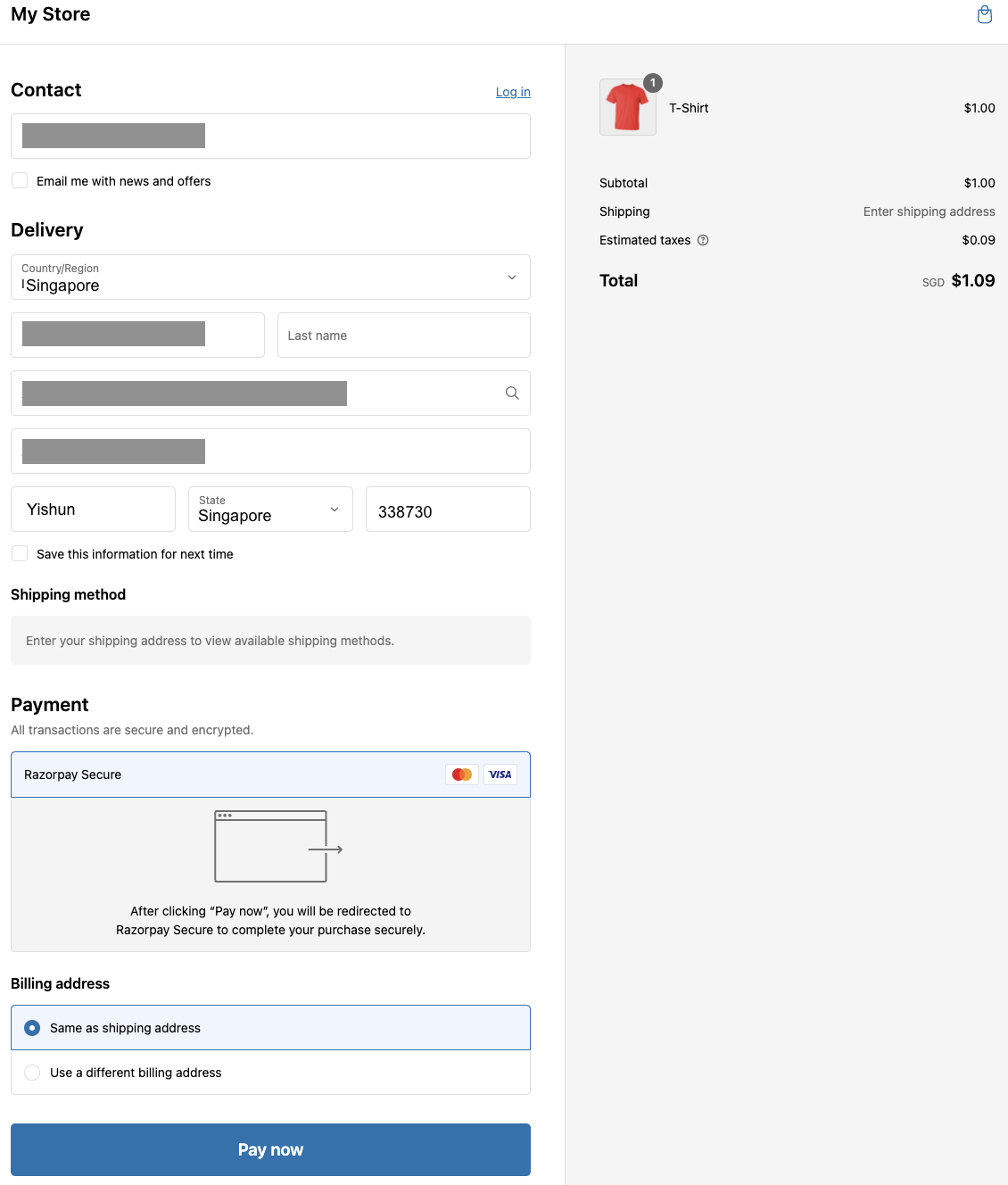Focus the apartment address line field

pos(270,451)
